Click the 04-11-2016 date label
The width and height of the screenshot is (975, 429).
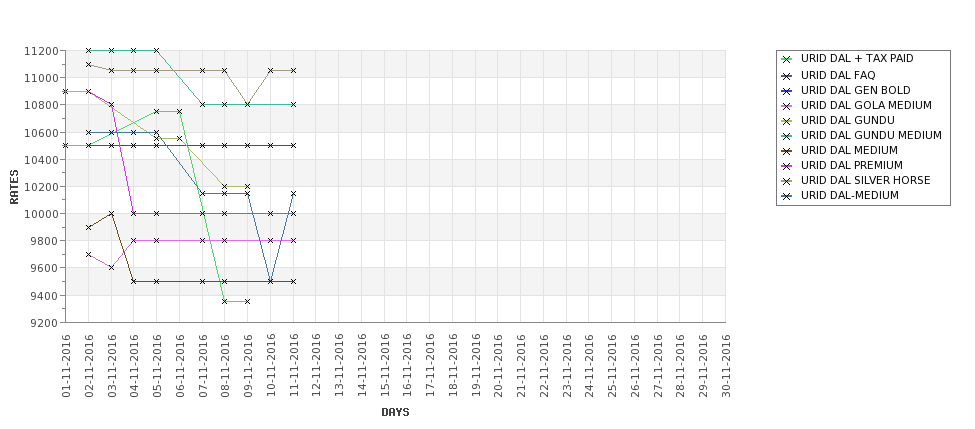tap(134, 366)
